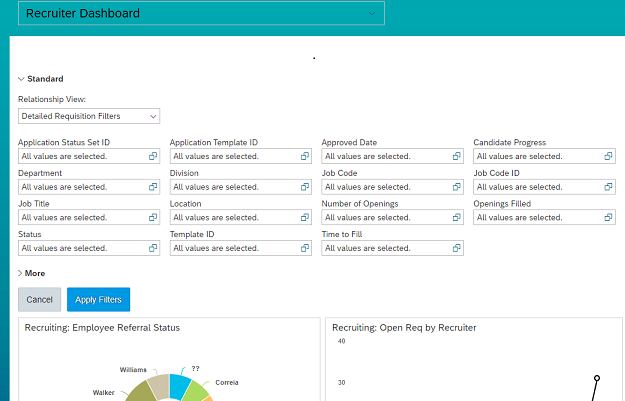Open value help icon for Status
This screenshot has width=625, height=401.
[153, 248]
